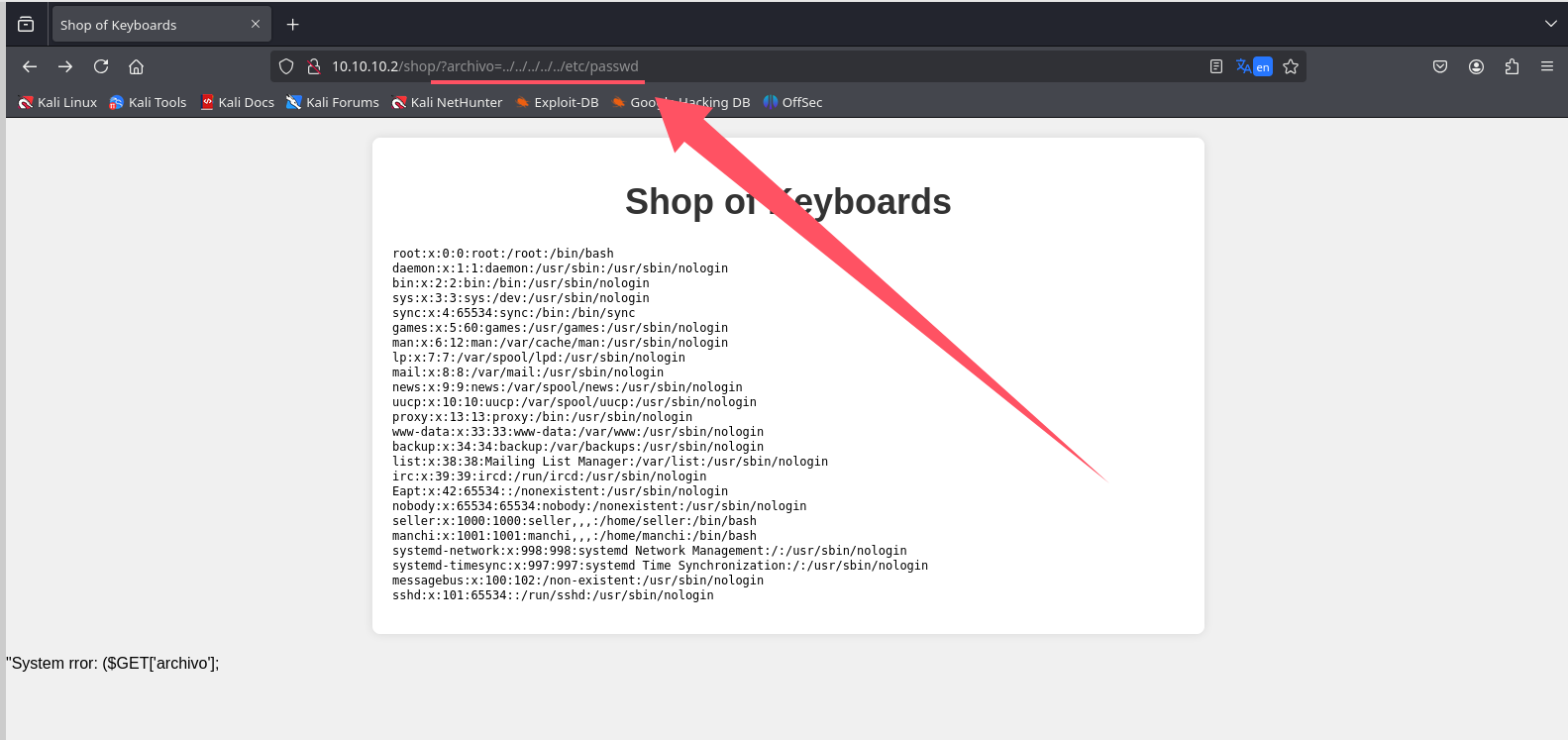Open the Extensions puzzle icon

pyautogui.click(x=1512, y=66)
